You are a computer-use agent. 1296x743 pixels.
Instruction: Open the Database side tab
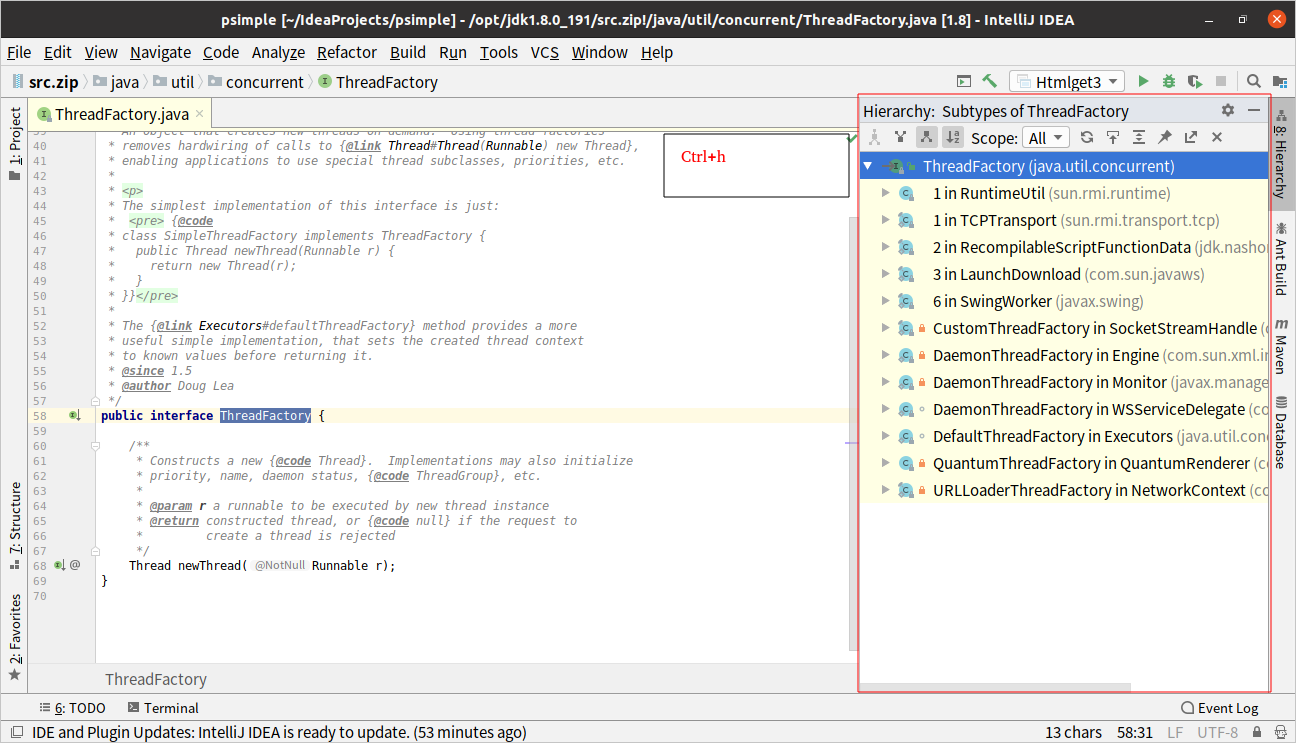tap(1280, 431)
